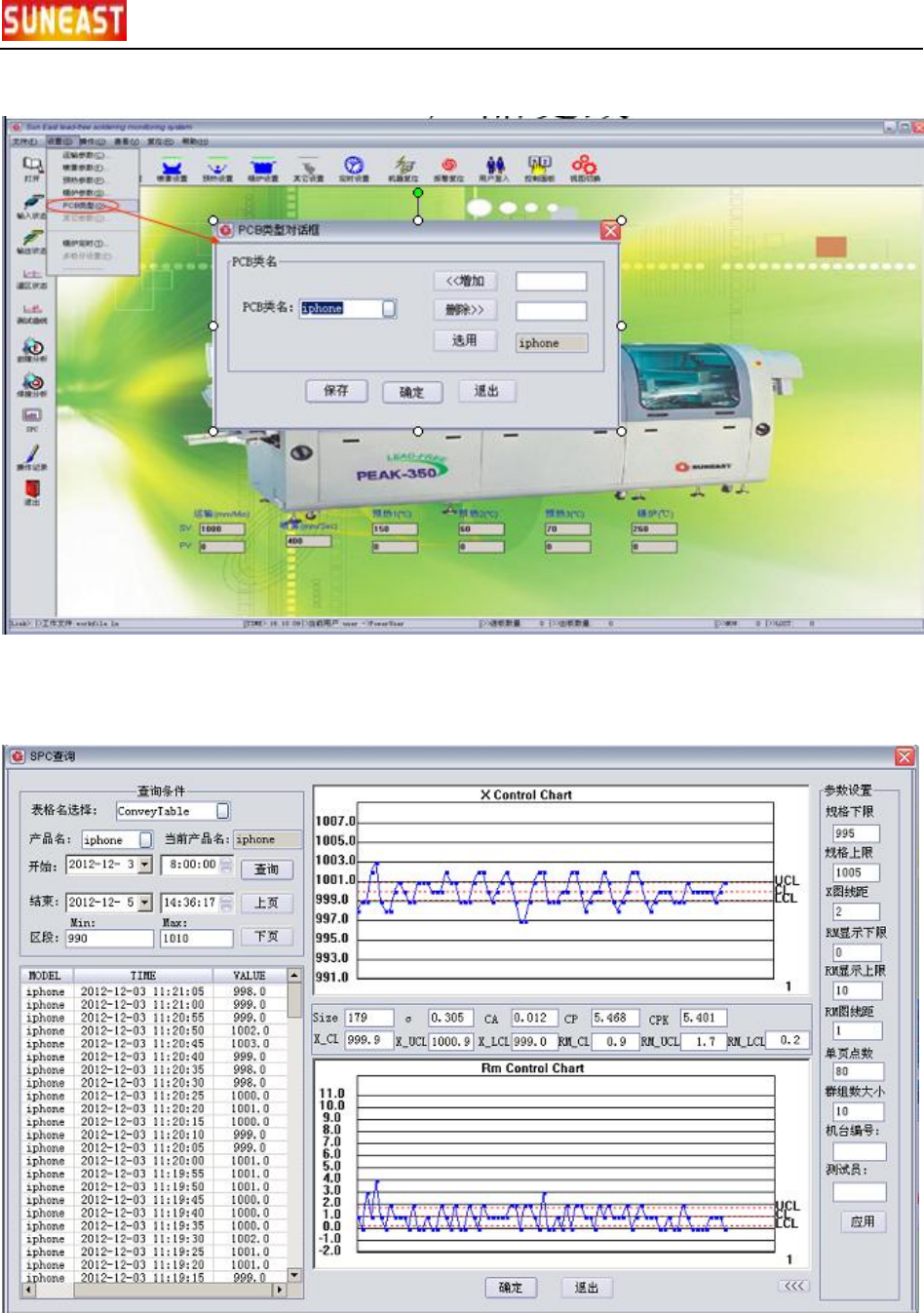Click the data list vertical scrollbar down arrow
This screenshot has height=1313, width=924.
click(x=294, y=1275)
